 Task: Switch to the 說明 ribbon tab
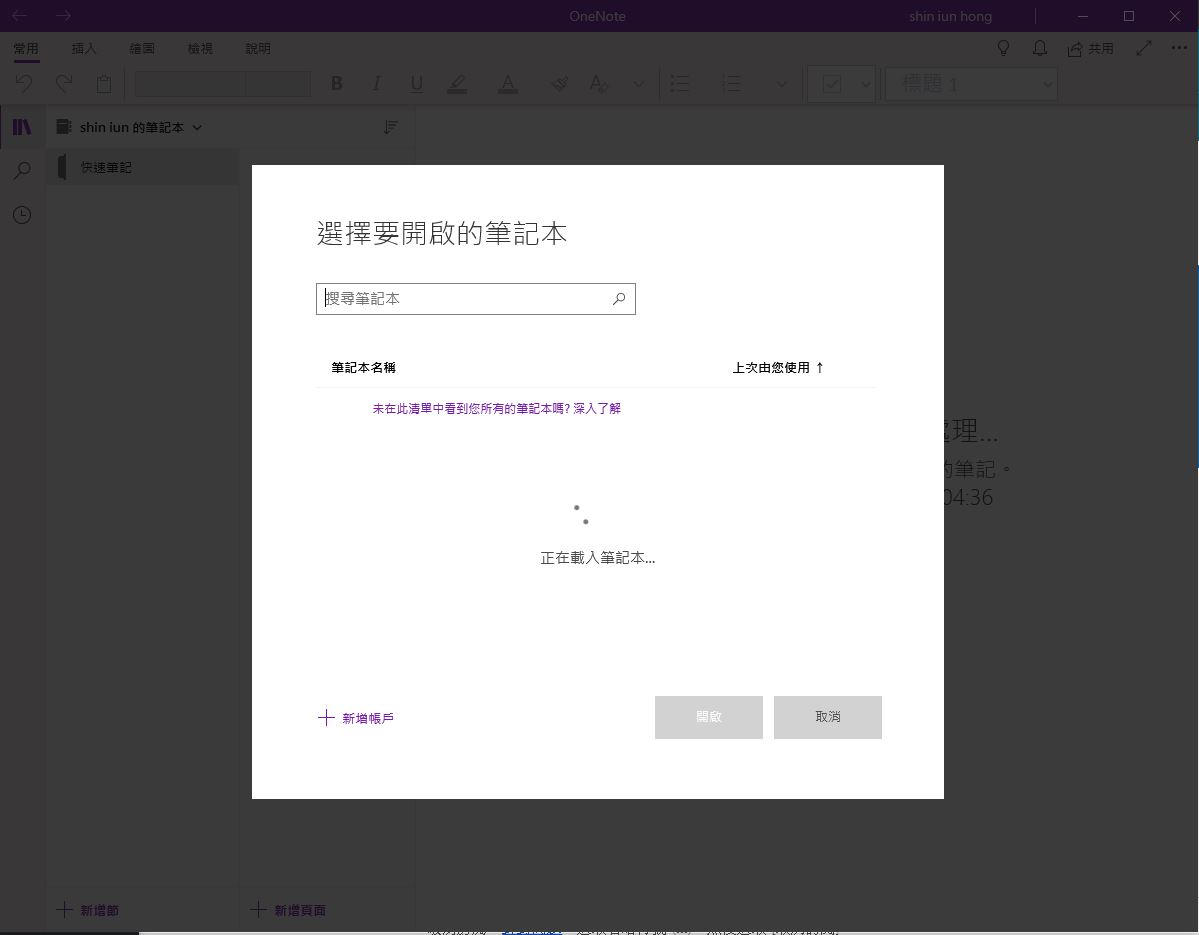click(x=258, y=49)
